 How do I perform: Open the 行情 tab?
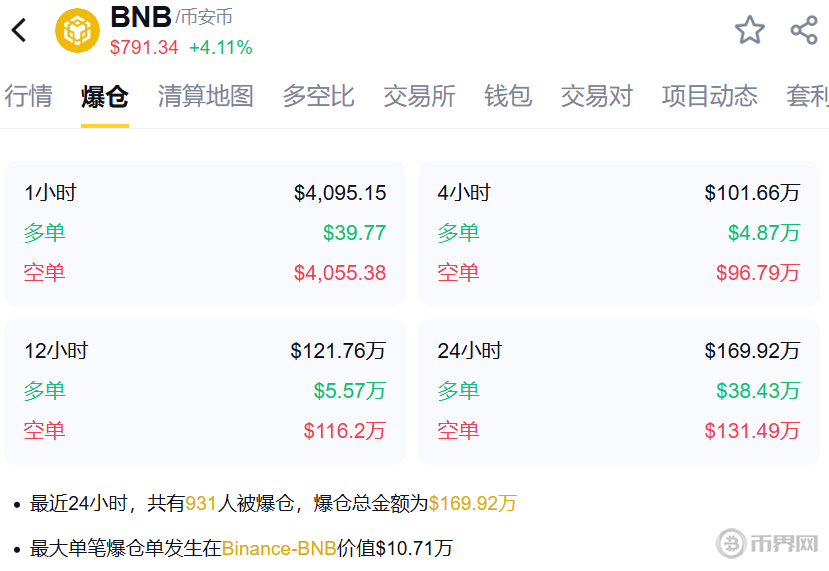pos(28,96)
